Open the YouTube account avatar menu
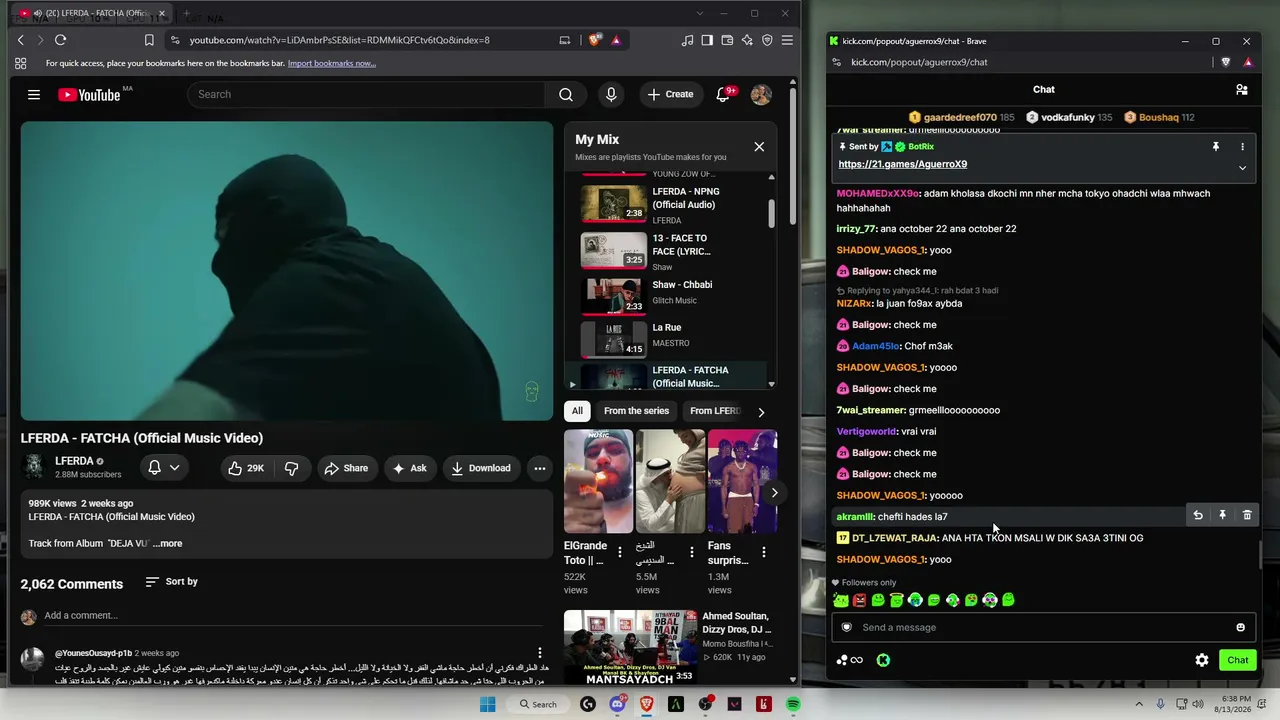Image resolution: width=1280 pixels, height=720 pixels. [x=761, y=94]
